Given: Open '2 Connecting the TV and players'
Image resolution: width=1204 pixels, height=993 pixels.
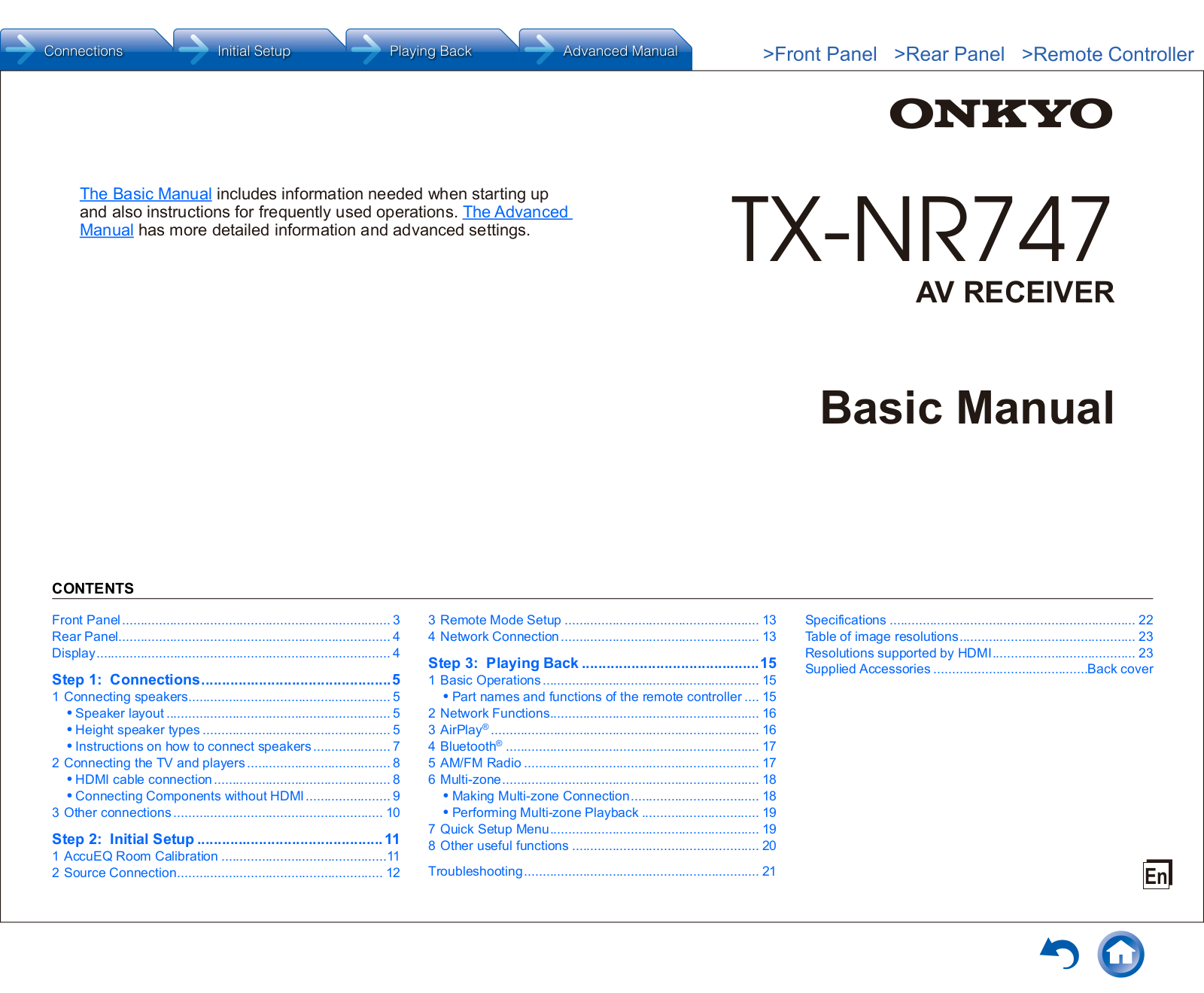Looking at the screenshot, I should pyautogui.click(x=226, y=763).
